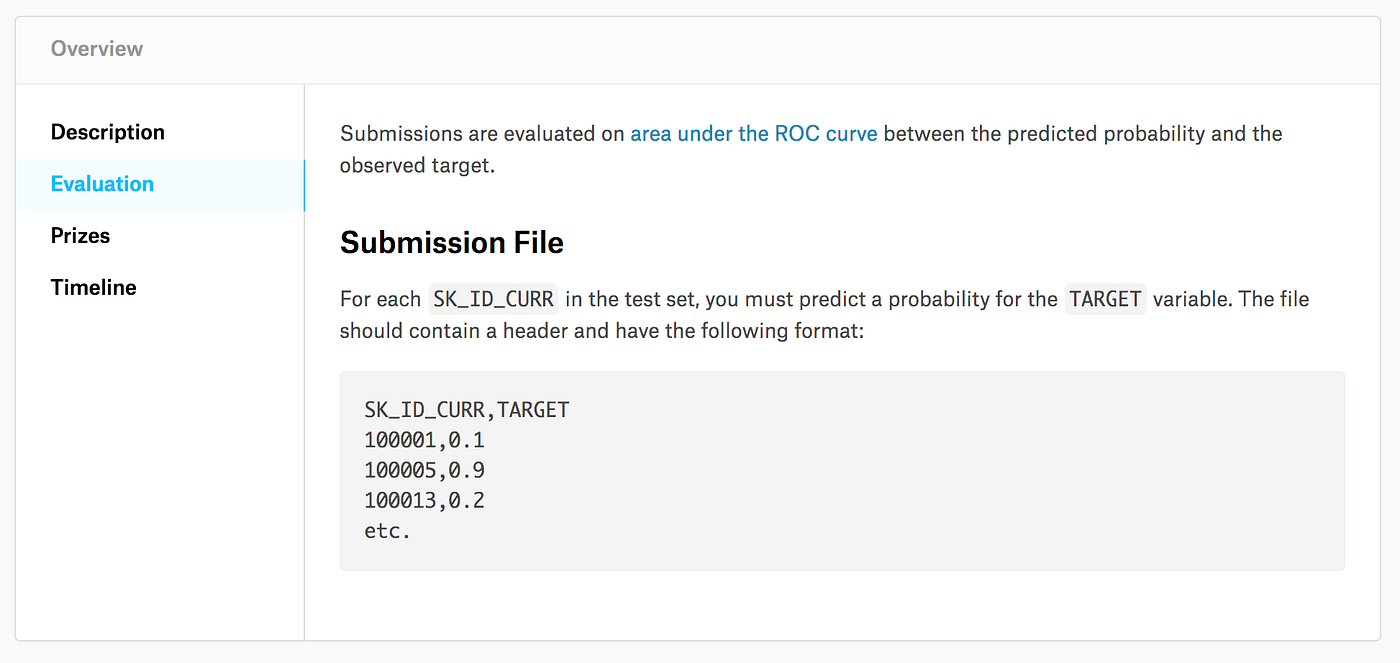Select the line reading 100005,0.9
Viewport: 1400px width, 663px height.
coord(425,470)
